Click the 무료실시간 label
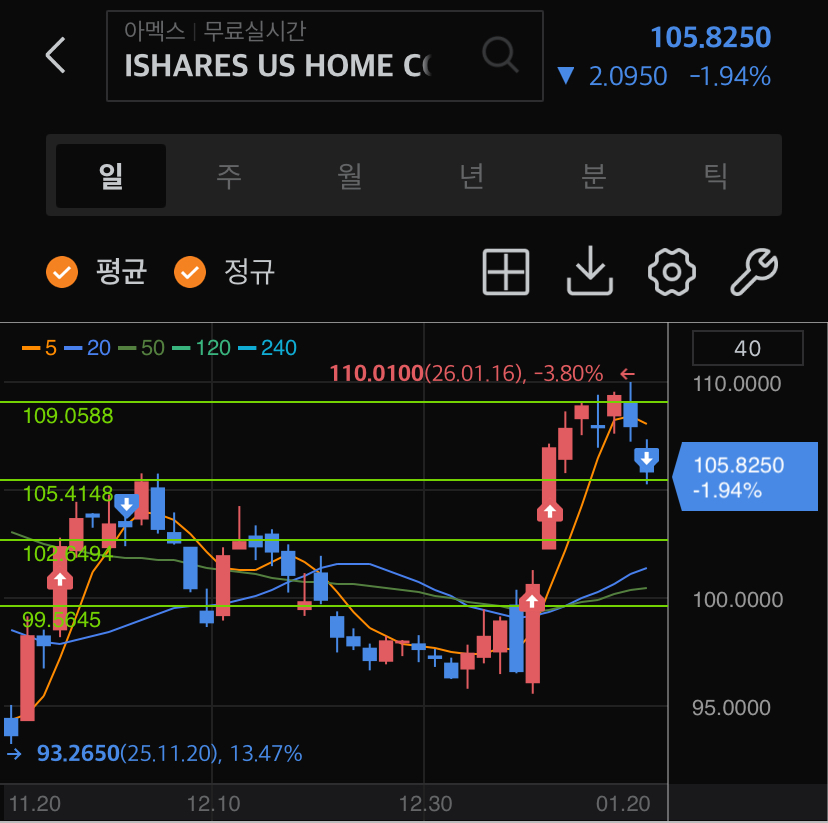Viewport: 828px width, 823px height. (x=255, y=31)
